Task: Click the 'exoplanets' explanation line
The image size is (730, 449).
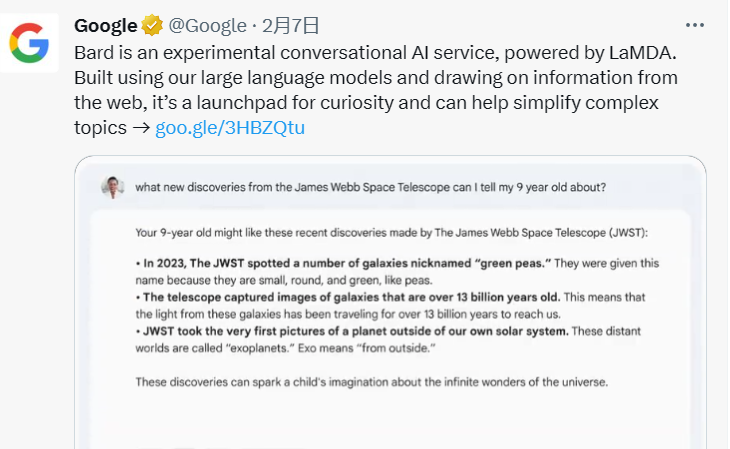Action: (285, 348)
